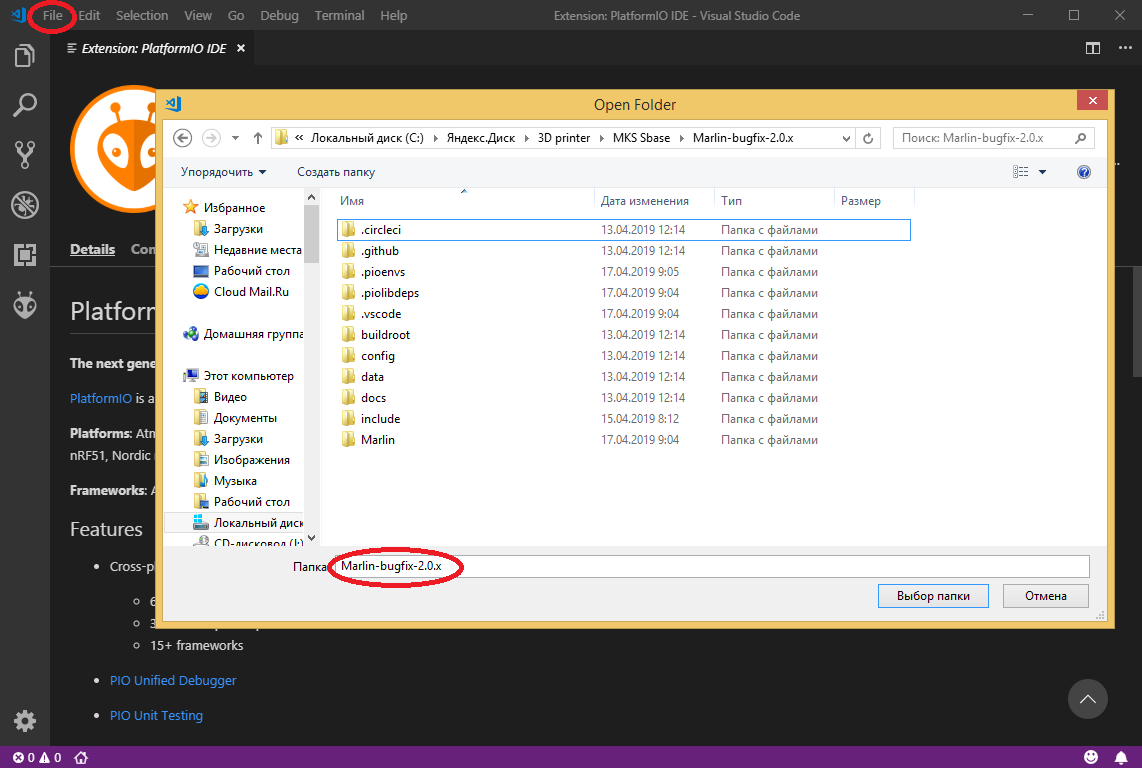Open the dialog help button
This screenshot has width=1142, height=769.
[x=1084, y=172]
